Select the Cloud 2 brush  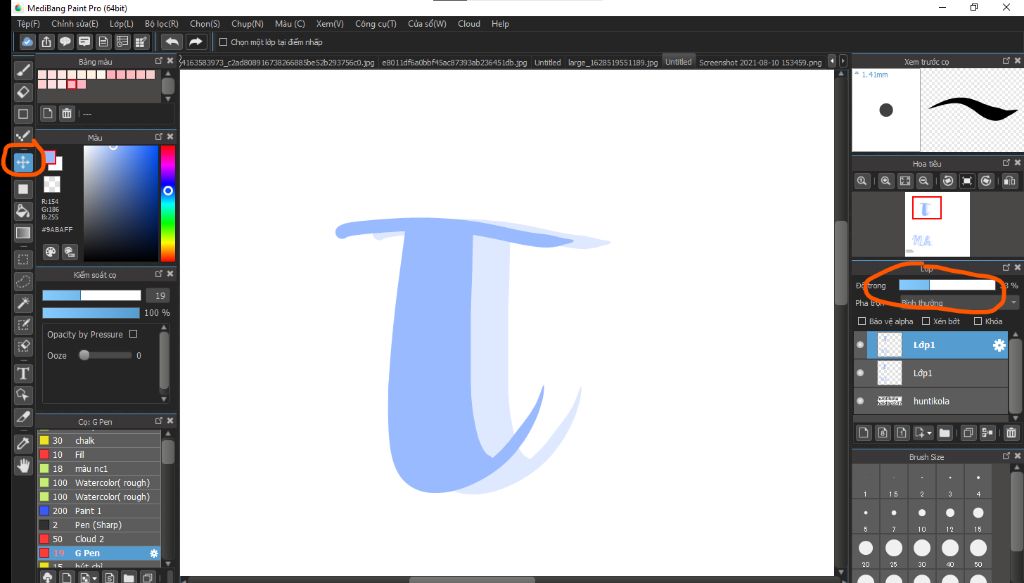[x=99, y=539]
